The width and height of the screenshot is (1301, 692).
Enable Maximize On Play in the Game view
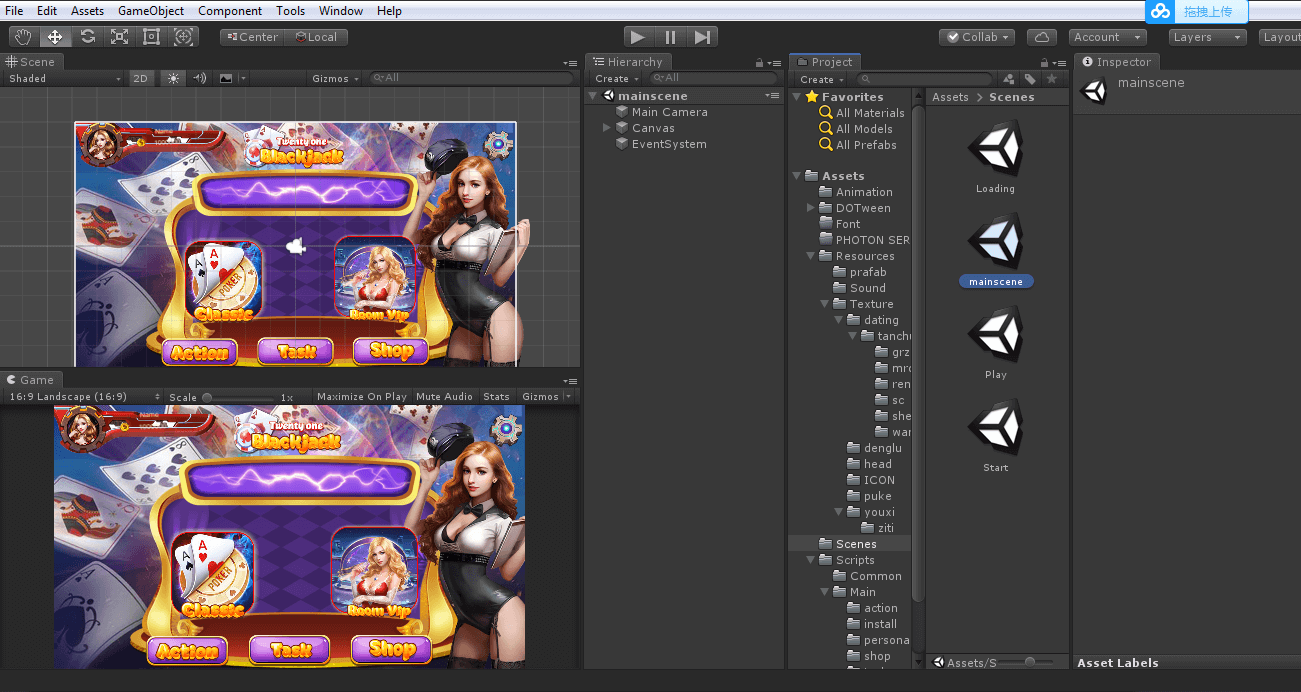pyautogui.click(x=362, y=397)
